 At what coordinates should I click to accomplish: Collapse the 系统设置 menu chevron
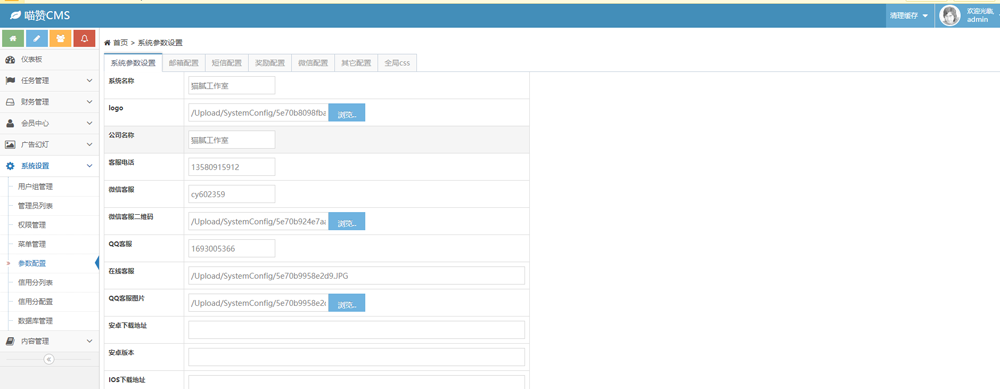(89, 166)
